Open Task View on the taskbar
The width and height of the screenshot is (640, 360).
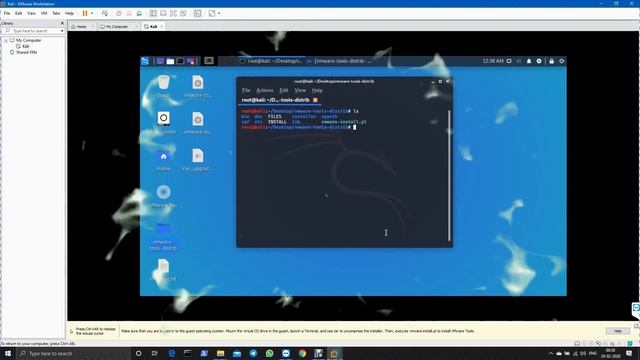[x=155, y=353]
